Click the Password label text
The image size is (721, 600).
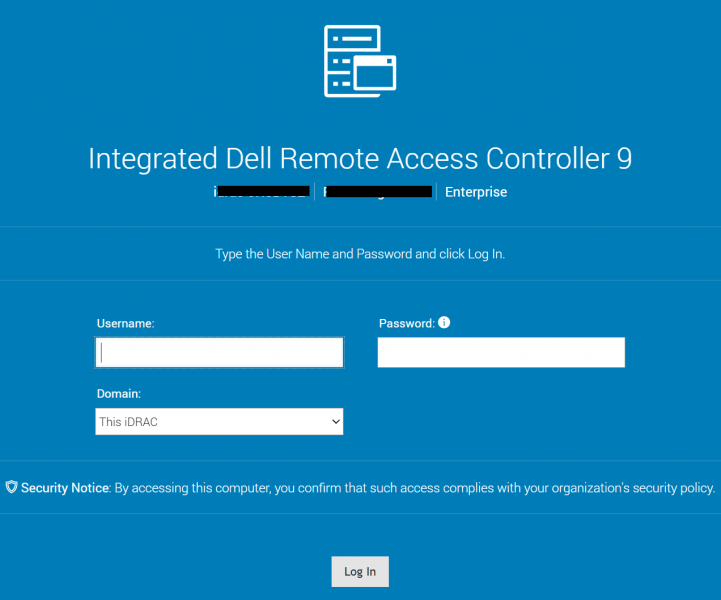coord(406,323)
